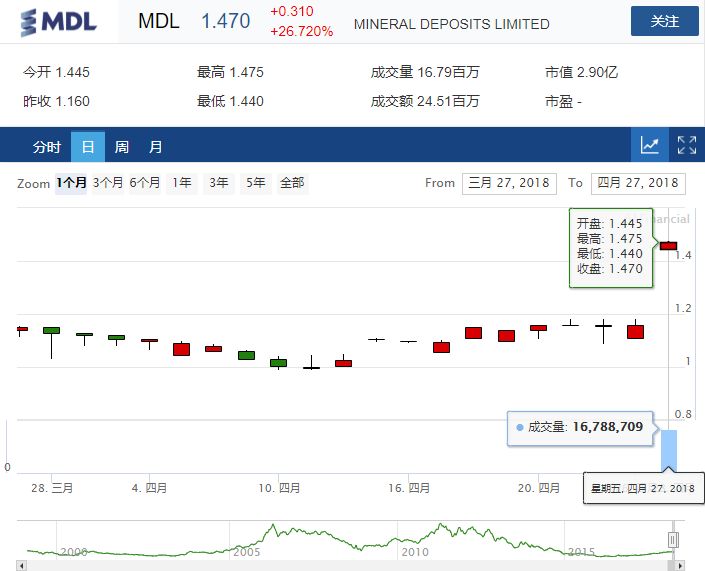Switch to 分时 intraday tab

46,147
